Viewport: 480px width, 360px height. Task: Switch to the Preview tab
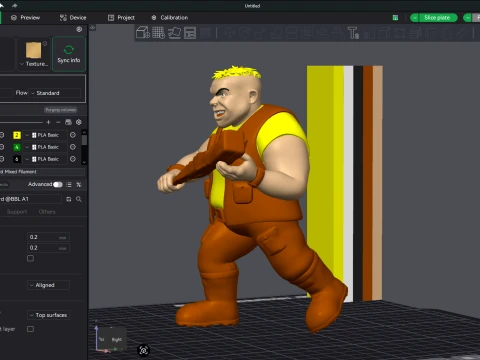point(25,18)
